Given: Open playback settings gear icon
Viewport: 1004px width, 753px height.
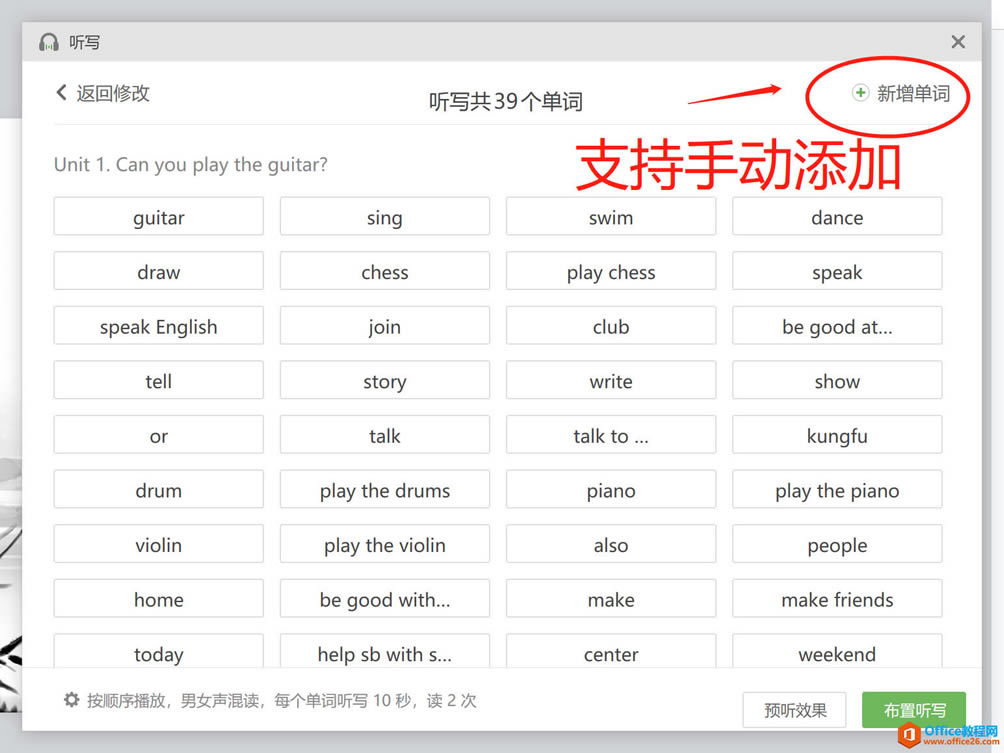Looking at the screenshot, I should coord(71,700).
